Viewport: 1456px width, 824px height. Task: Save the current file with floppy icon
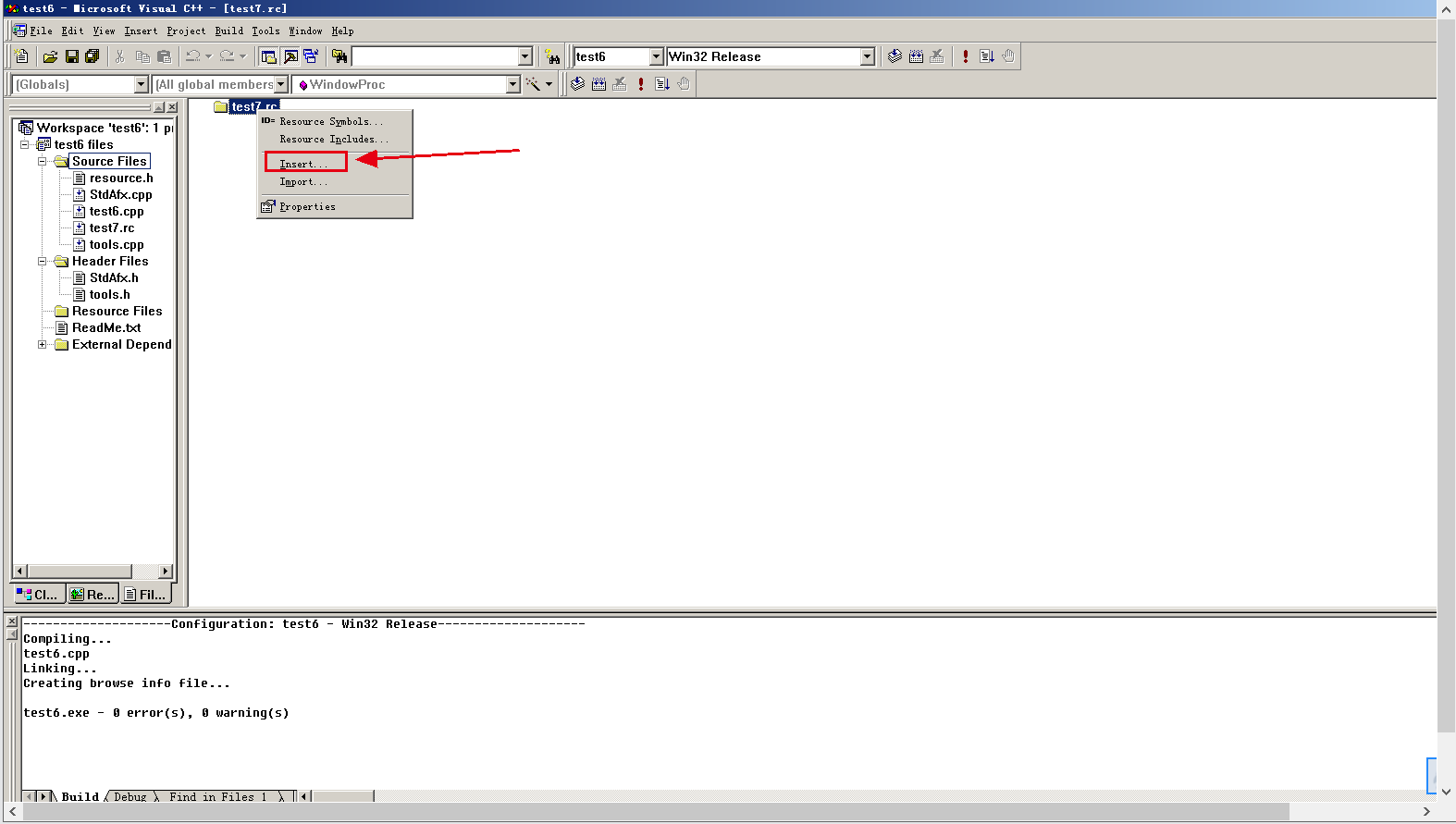71,56
